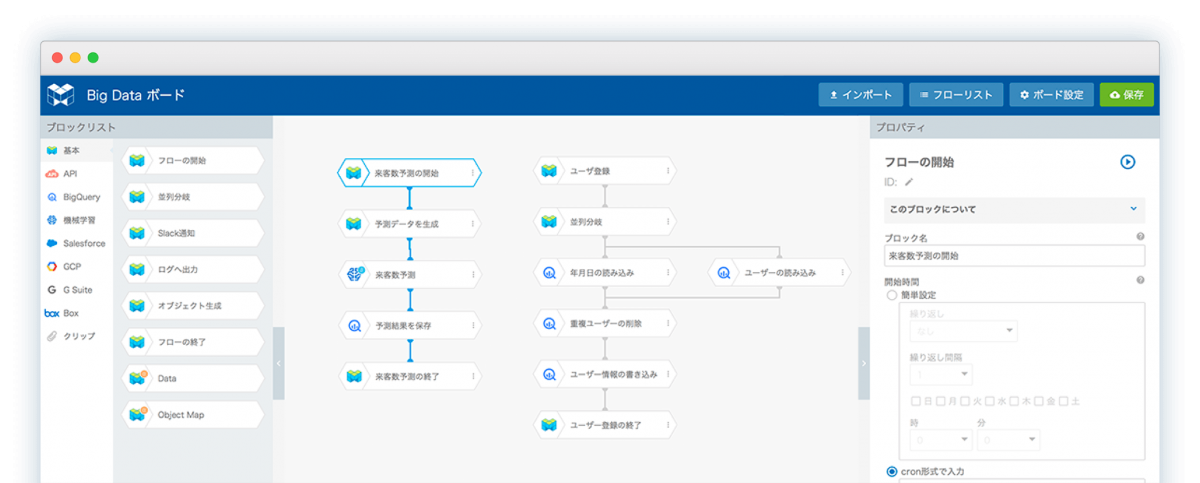Select the BigQuery category tab

tap(77, 197)
